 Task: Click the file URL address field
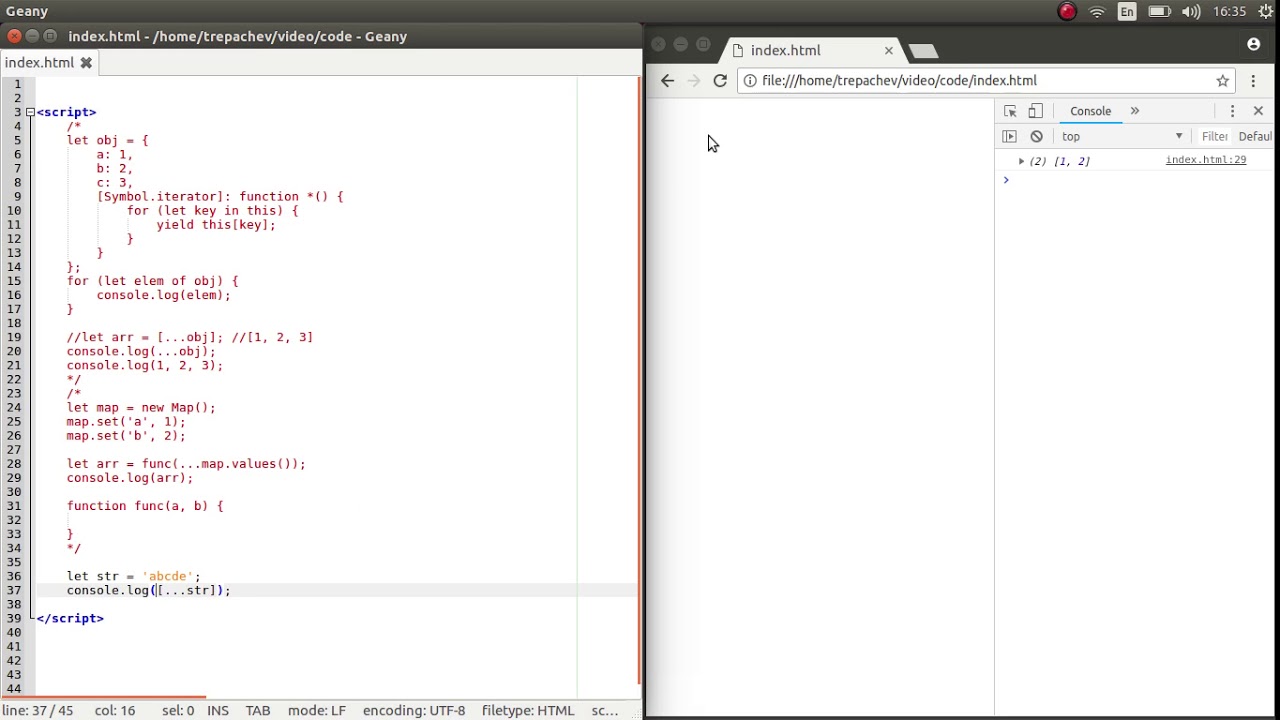coord(985,81)
